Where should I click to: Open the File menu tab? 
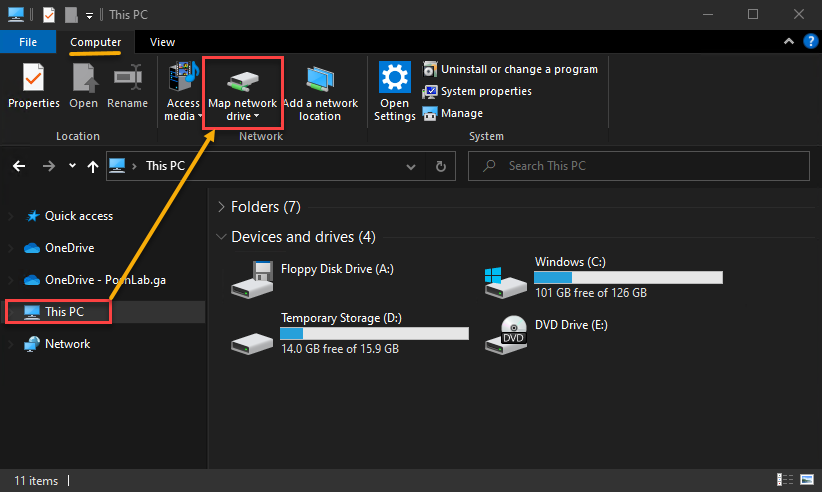(28, 42)
